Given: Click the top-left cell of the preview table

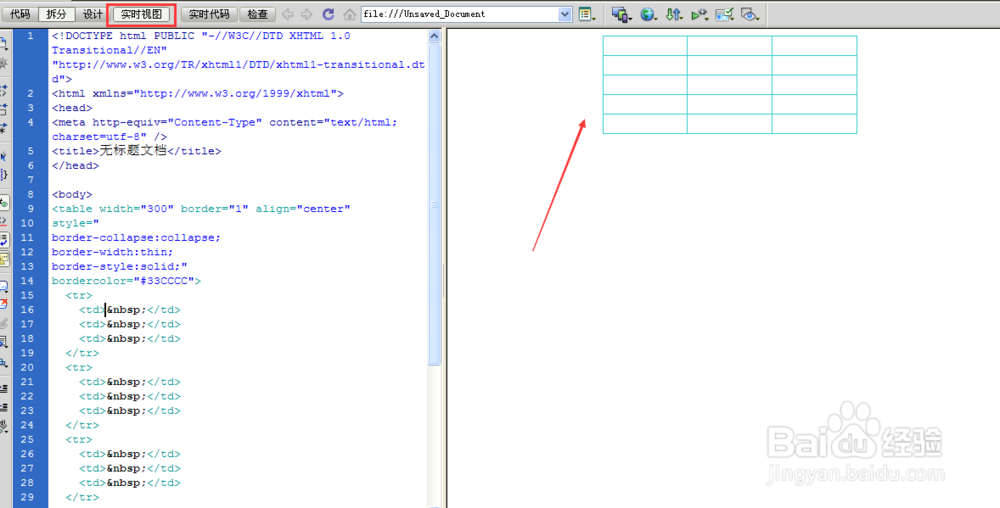Looking at the screenshot, I should tap(645, 46).
